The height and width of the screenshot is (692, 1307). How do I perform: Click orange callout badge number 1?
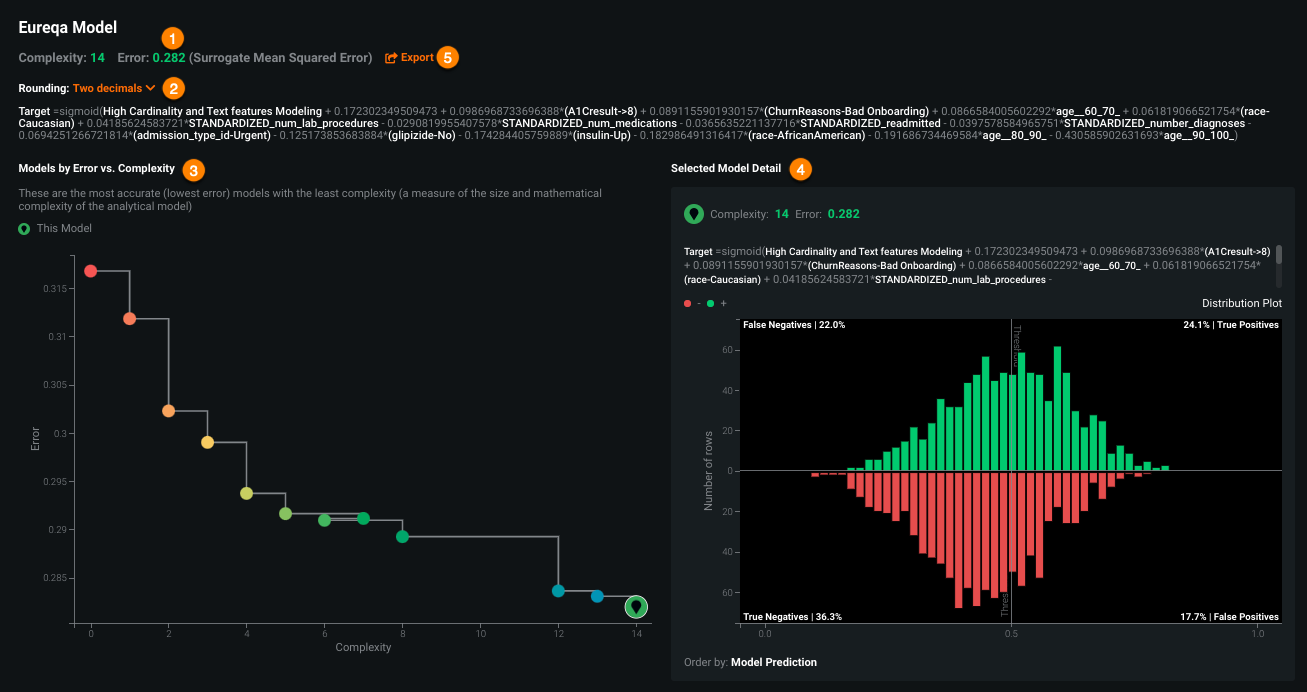173,38
